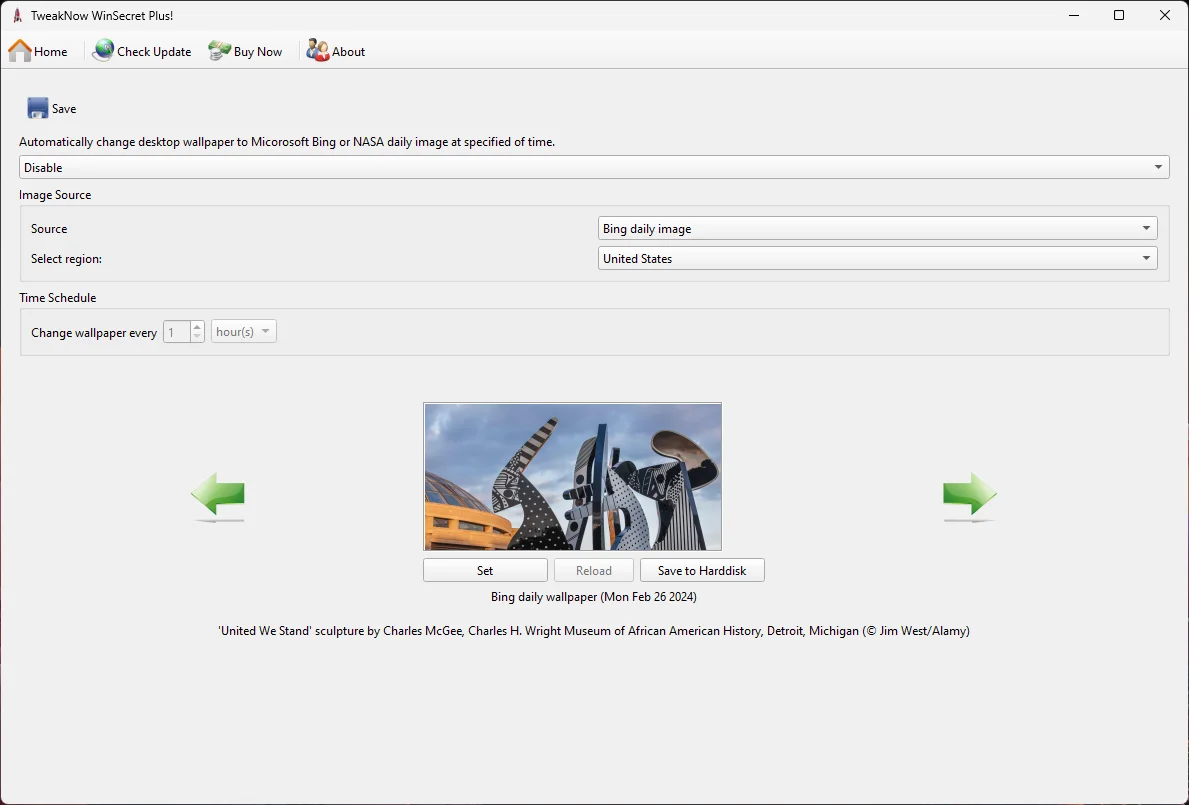The image size is (1189, 805).
Task: Open the About people icon
Action: [318, 51]
